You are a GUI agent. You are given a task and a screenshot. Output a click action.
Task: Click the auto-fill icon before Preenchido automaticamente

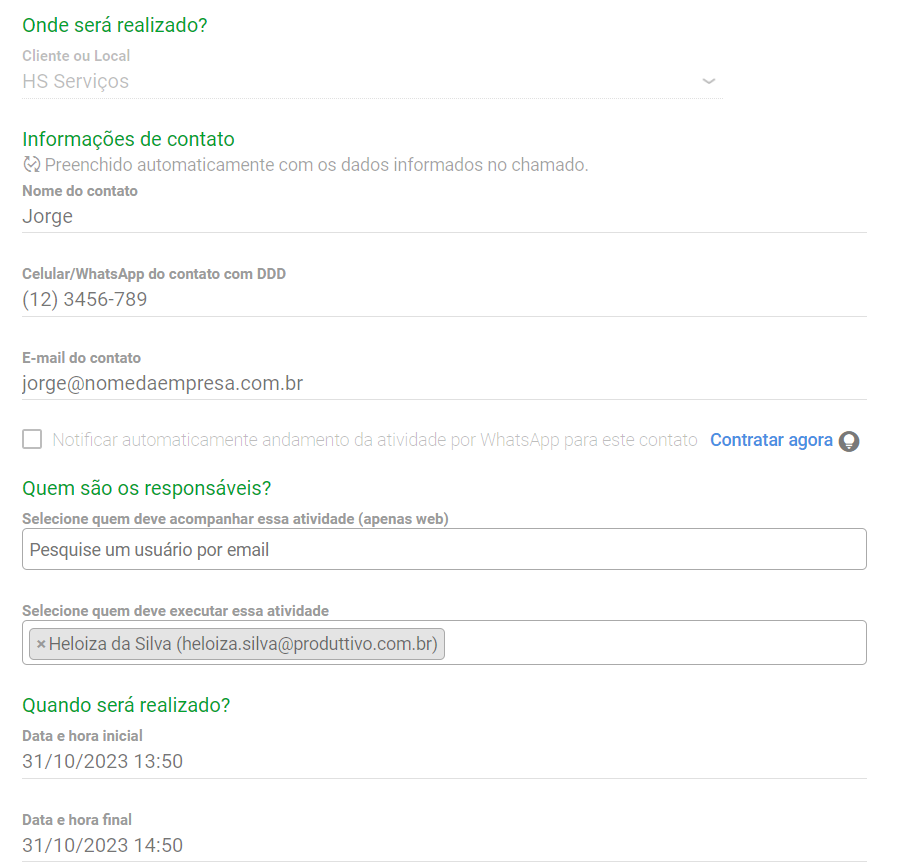pyautogui.click(x=29, y=163)
